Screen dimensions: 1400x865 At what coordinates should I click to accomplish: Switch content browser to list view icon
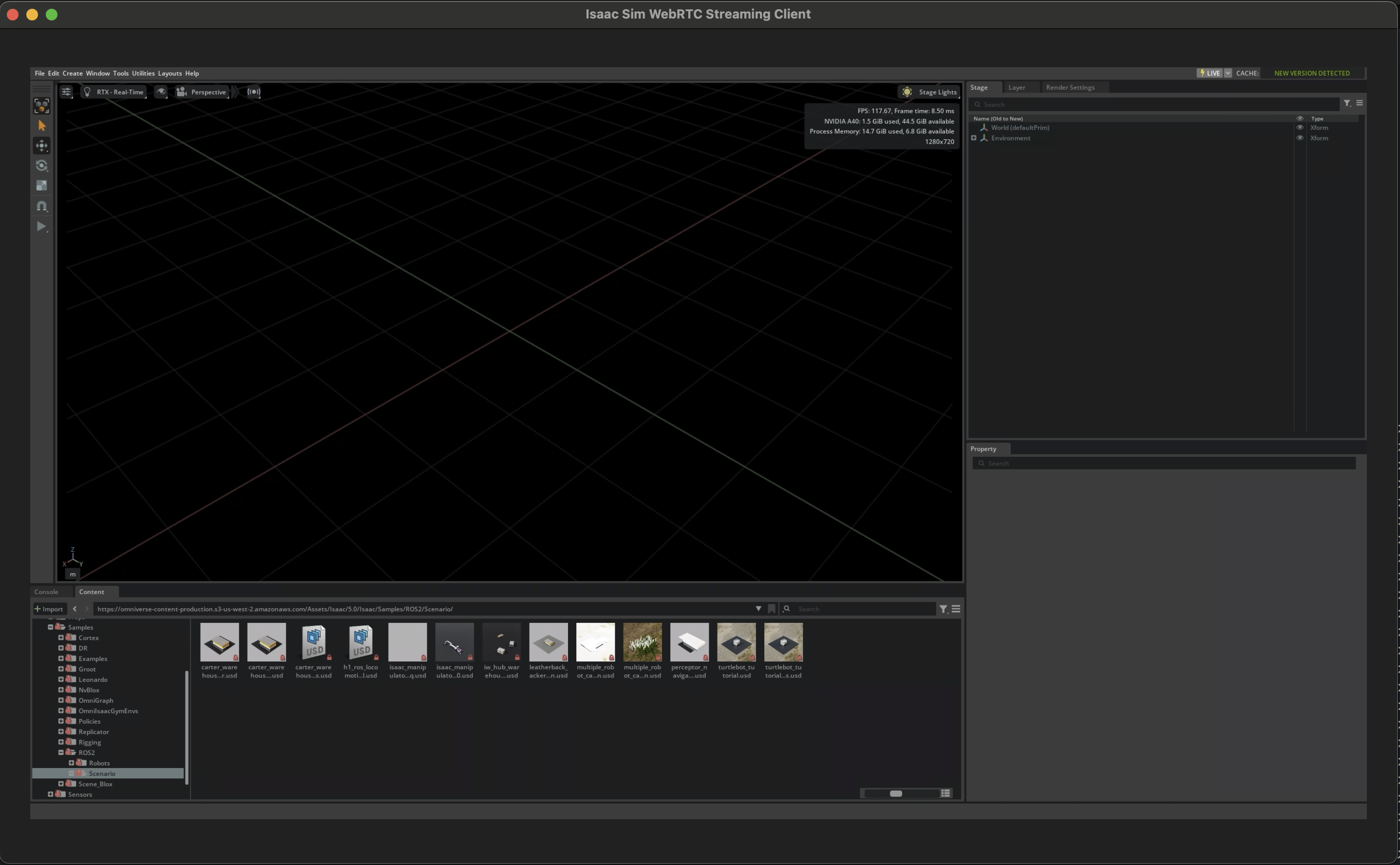[945, 793]
